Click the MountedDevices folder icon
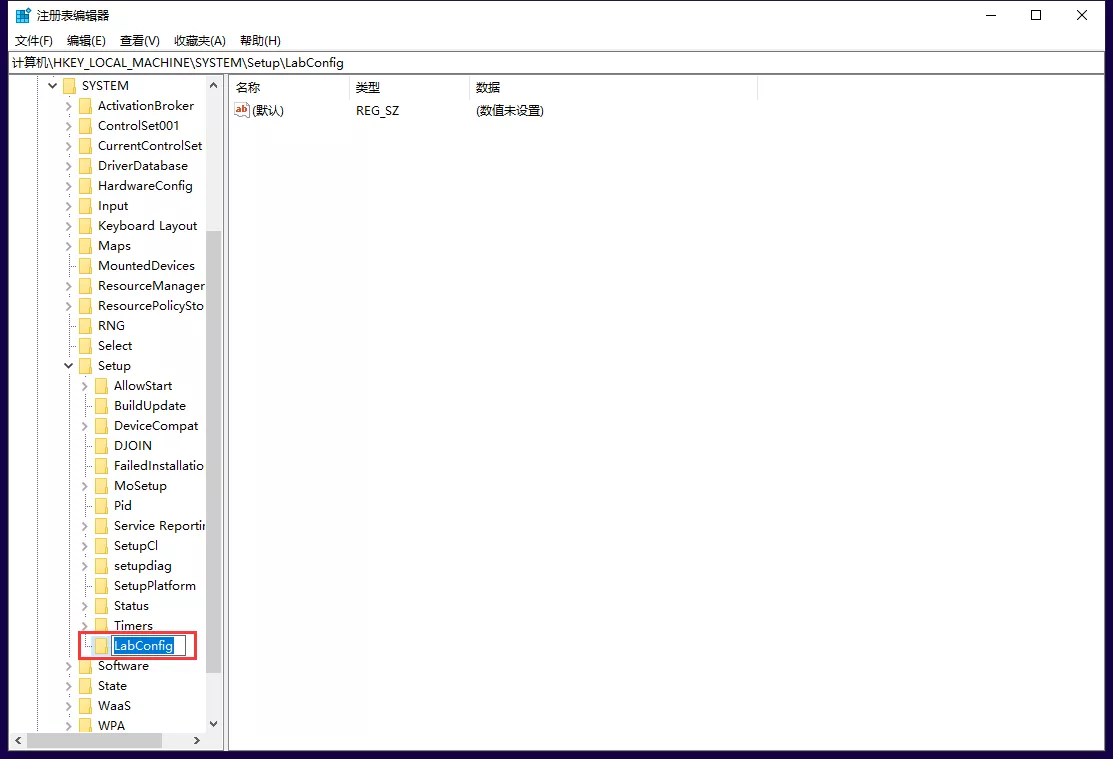 (85, 266)
